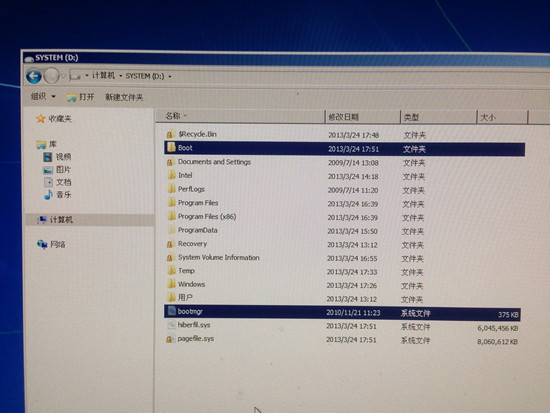Screen dimensions: 550x413
Task: Click the Program Files (x86) name
Action: (x=207, y=217)
